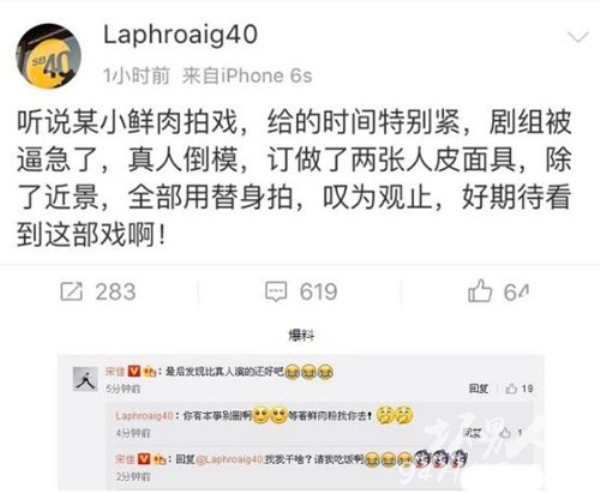Image resolution: width=600 pixels, height=493 pixels.
Task: Open 宋佳's avatar in first comment
Action: pos(85,379)
